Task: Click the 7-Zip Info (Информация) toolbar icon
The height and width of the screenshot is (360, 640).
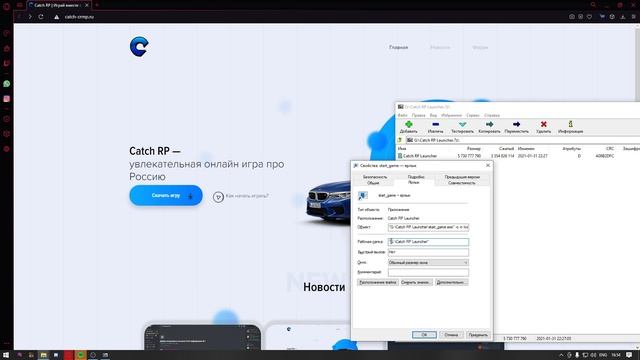Action: tap(570, 124)
